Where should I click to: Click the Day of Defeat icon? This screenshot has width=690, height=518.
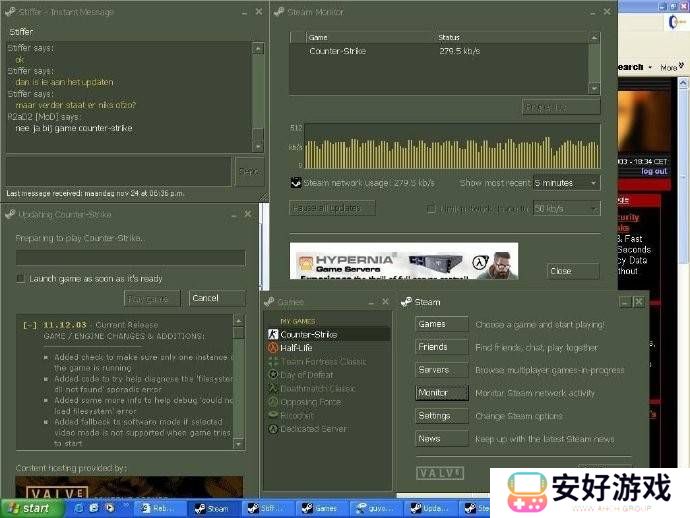(x=272, y=375)
